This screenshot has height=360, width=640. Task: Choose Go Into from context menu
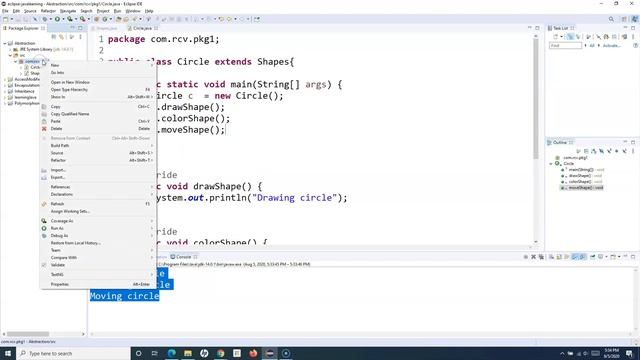click(x=98, y=73)
